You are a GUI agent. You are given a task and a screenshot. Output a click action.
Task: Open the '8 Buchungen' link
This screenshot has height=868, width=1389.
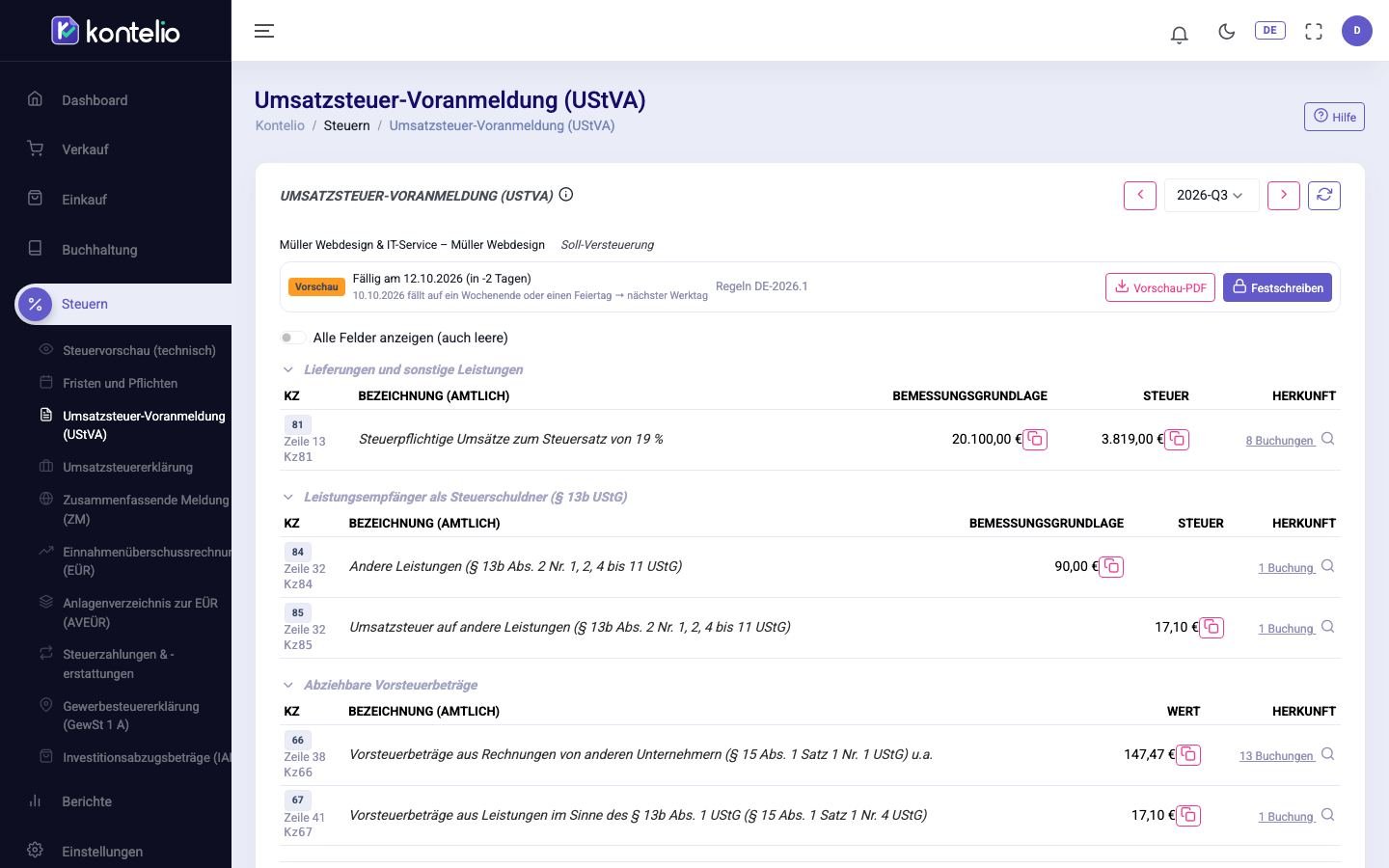pos(1280,441)
